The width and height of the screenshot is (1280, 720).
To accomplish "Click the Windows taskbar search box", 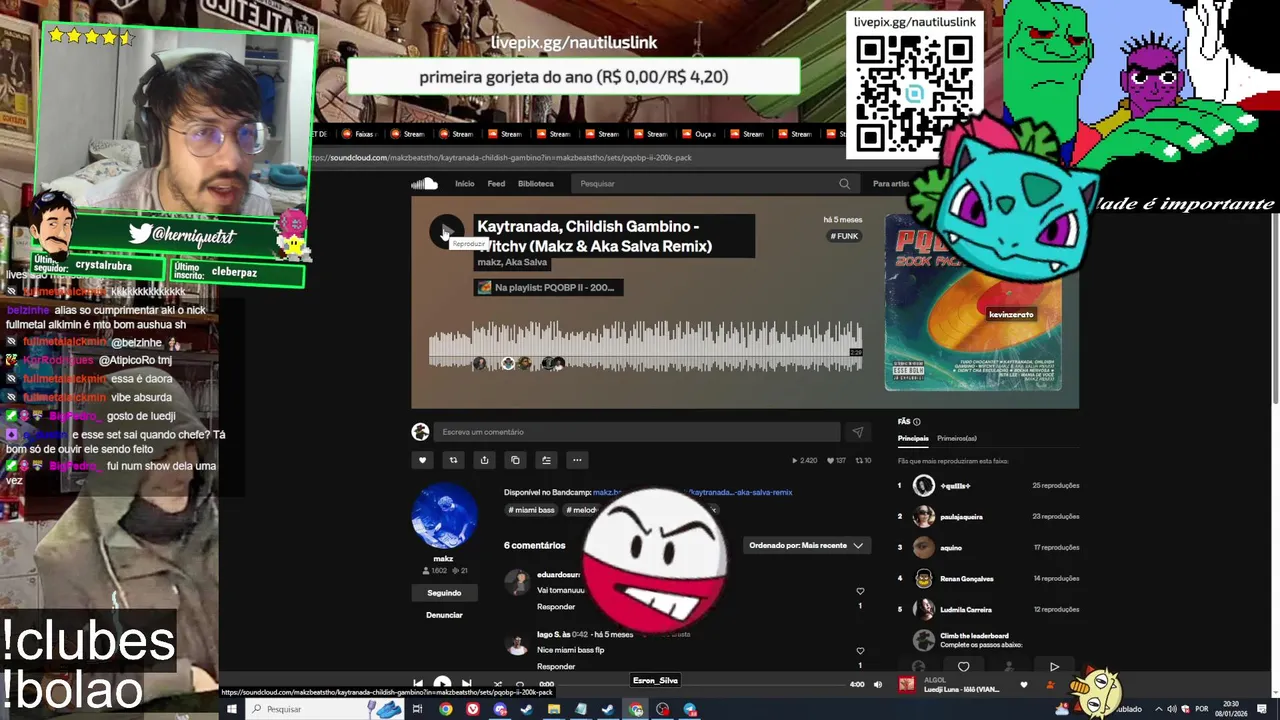I will [x=323, y=709].
